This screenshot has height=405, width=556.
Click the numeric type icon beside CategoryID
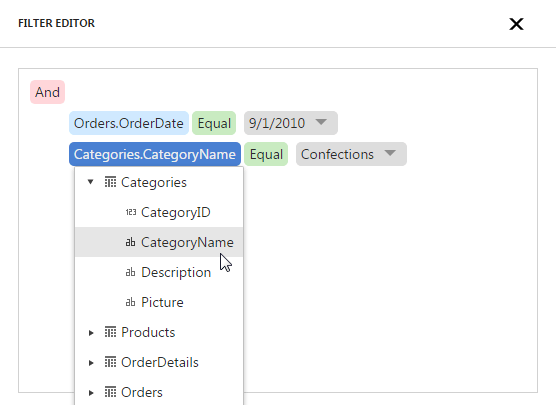(x=131, y=212)
